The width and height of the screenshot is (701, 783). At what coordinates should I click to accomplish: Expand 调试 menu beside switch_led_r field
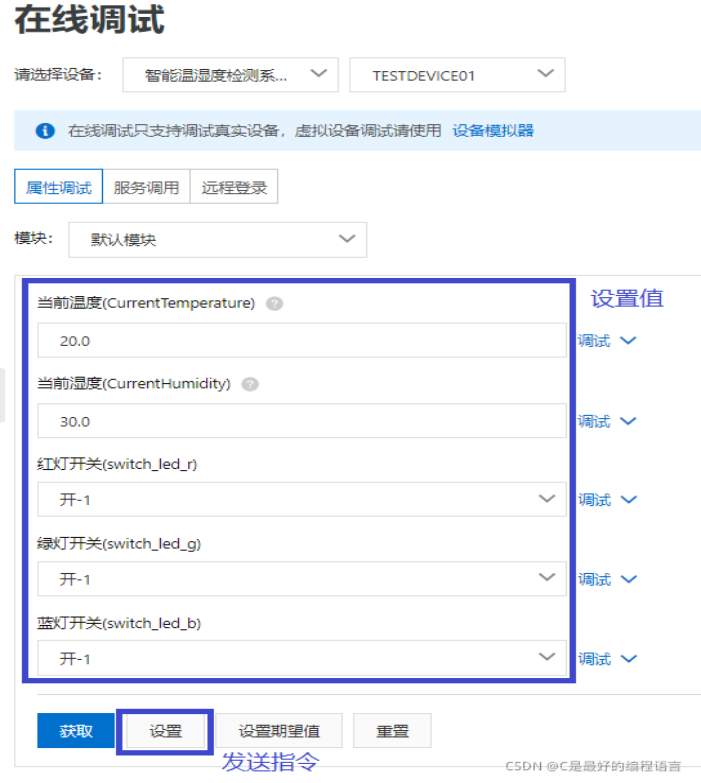607,499
